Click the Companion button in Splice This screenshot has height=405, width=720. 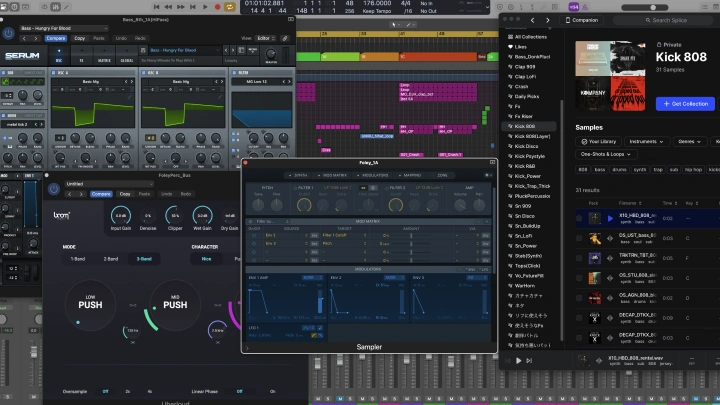(x=582, y=20)
